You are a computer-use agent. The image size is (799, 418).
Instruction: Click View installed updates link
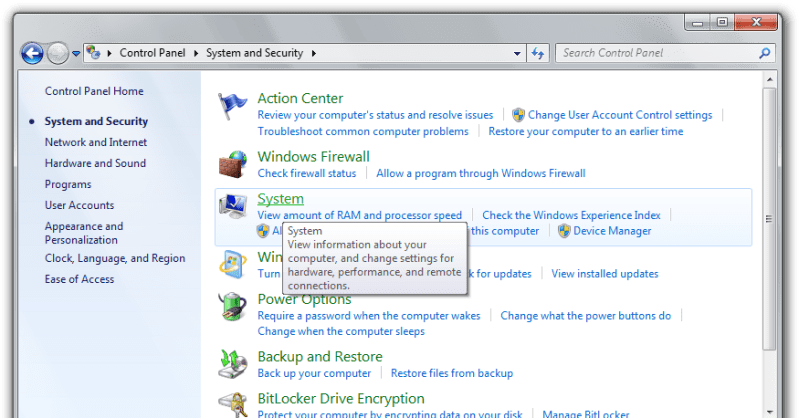point(605,274)
